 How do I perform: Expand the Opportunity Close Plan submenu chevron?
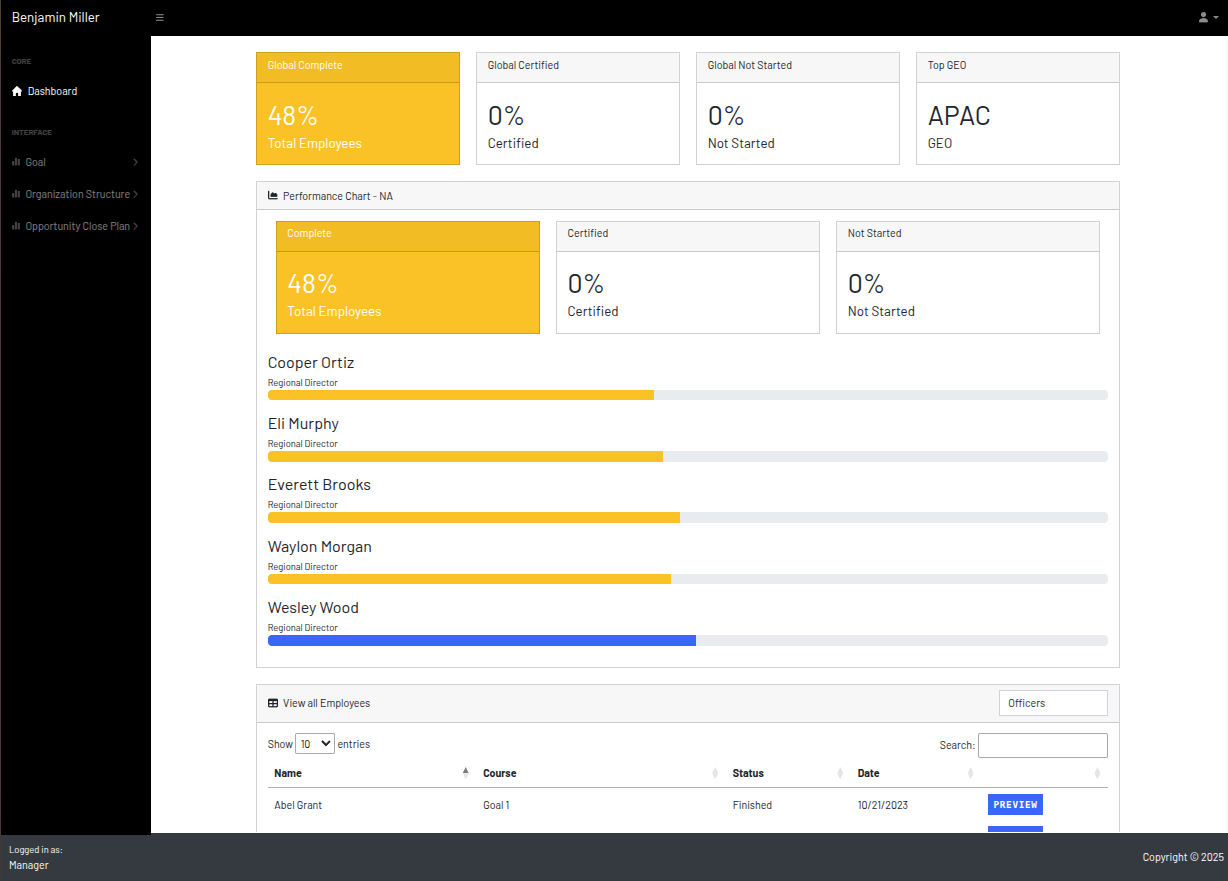pos(135,226)
